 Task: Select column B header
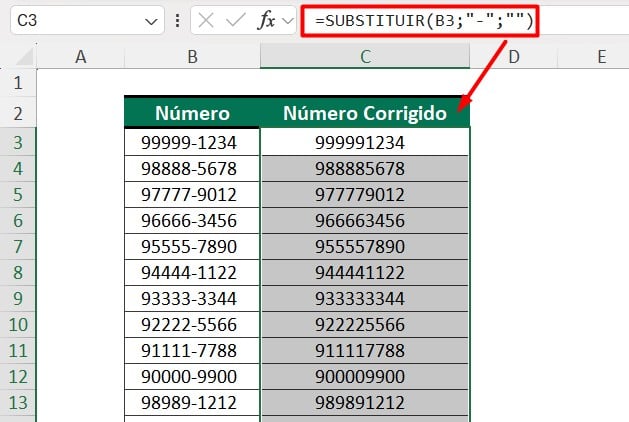[x=193, y=57]
